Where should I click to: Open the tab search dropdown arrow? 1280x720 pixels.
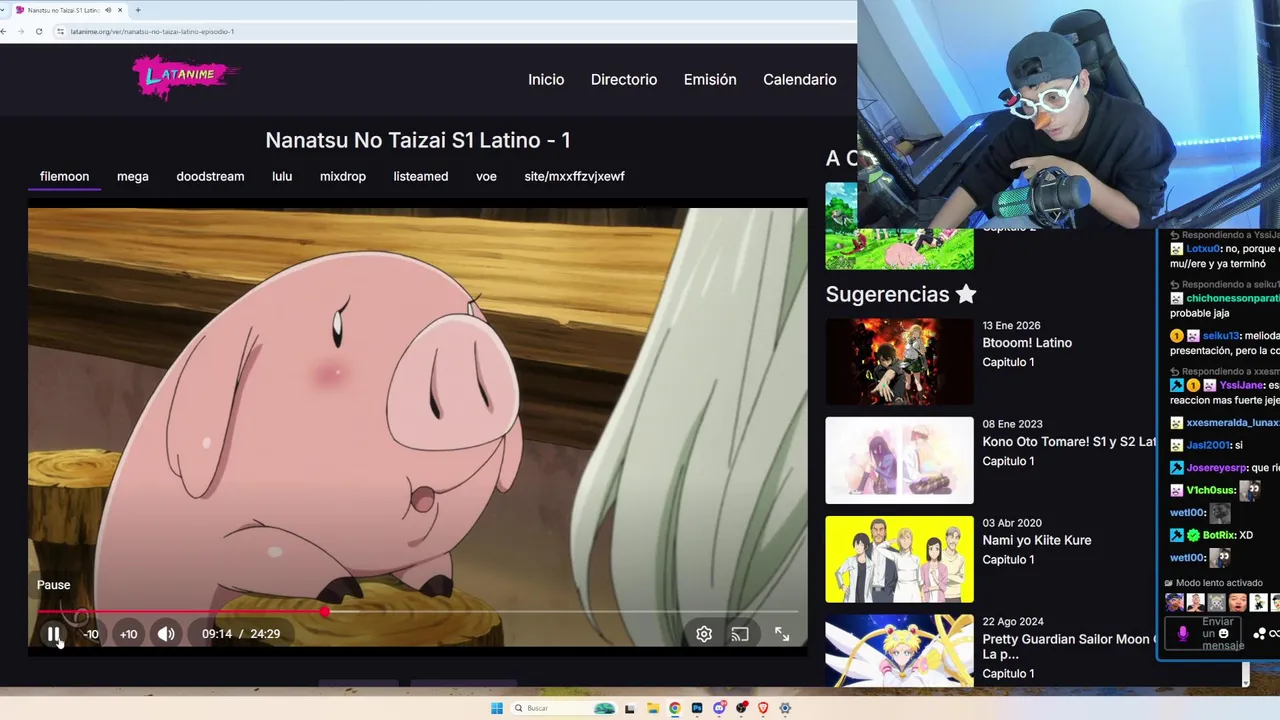click(x=2, y=10)
